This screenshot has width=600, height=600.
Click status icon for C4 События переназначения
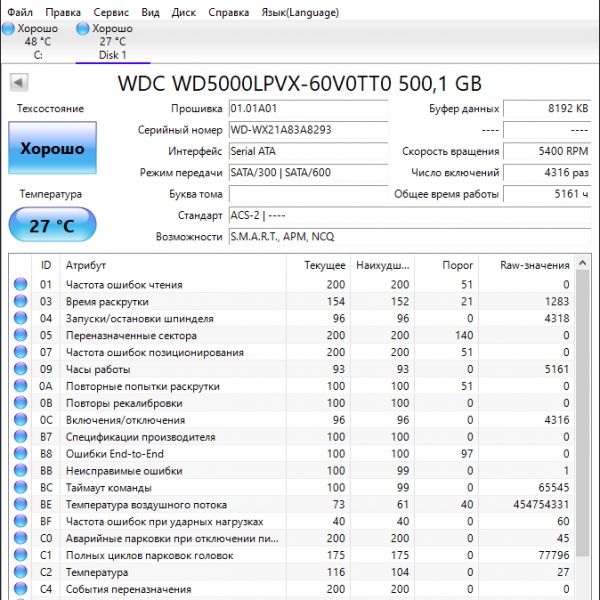click(x=20, y=589)
